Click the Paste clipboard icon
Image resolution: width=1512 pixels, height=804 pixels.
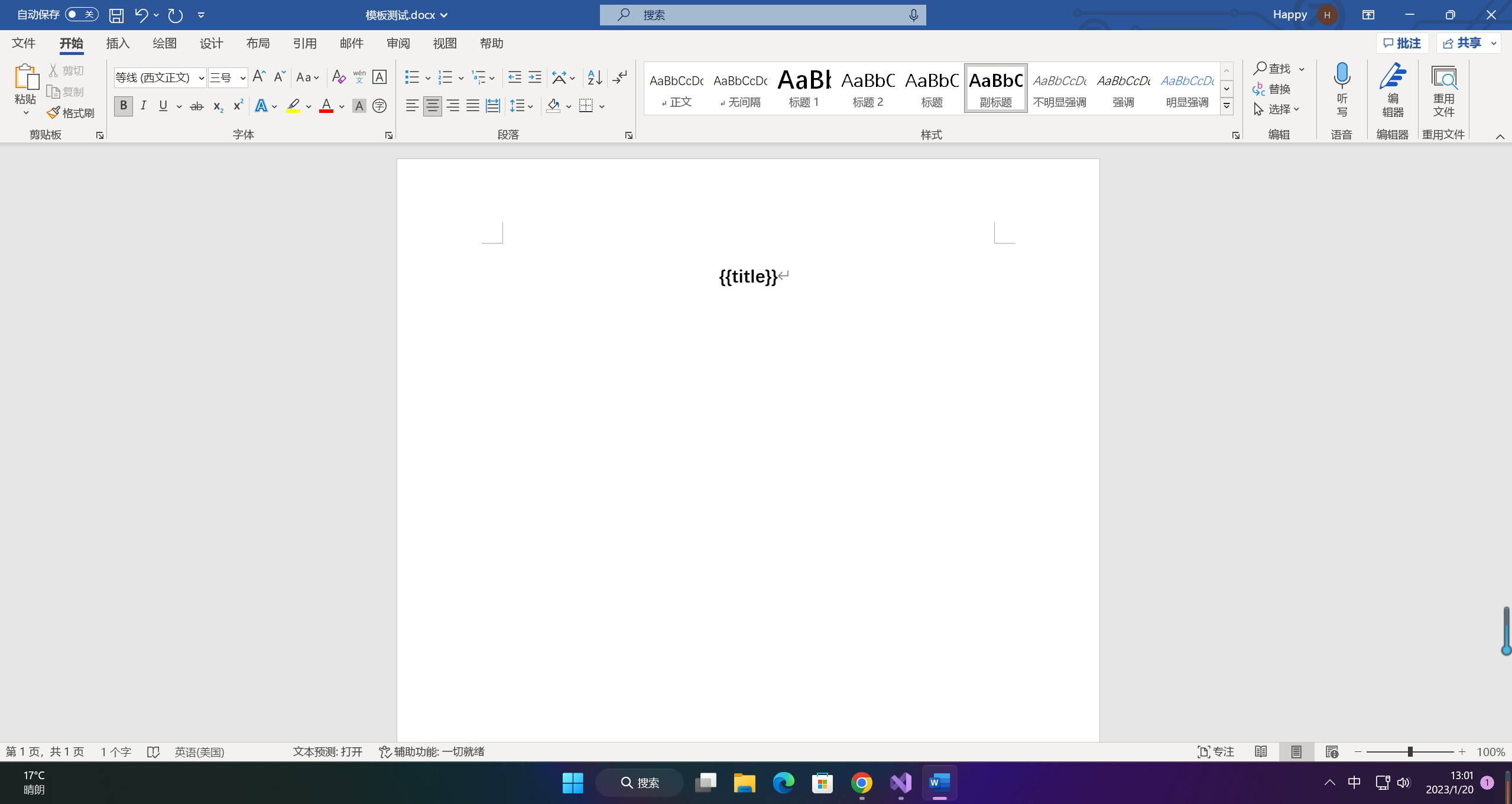[25, 77]
